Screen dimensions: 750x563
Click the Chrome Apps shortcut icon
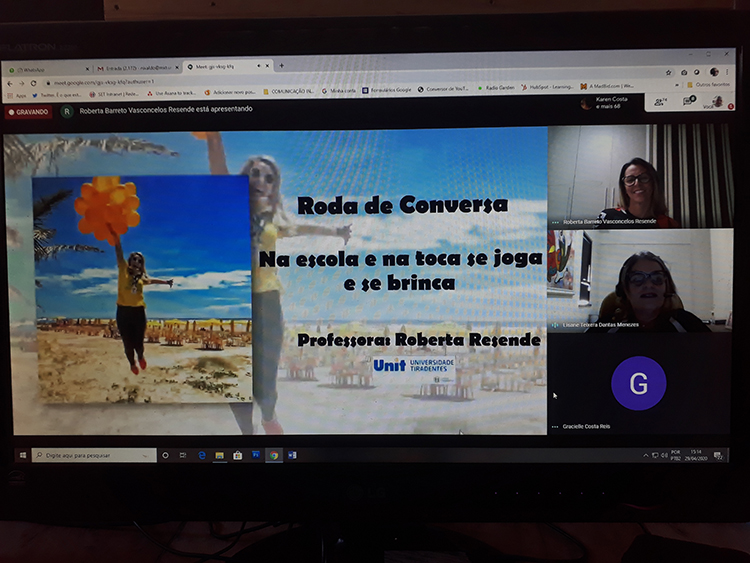(x=13, y=95)
